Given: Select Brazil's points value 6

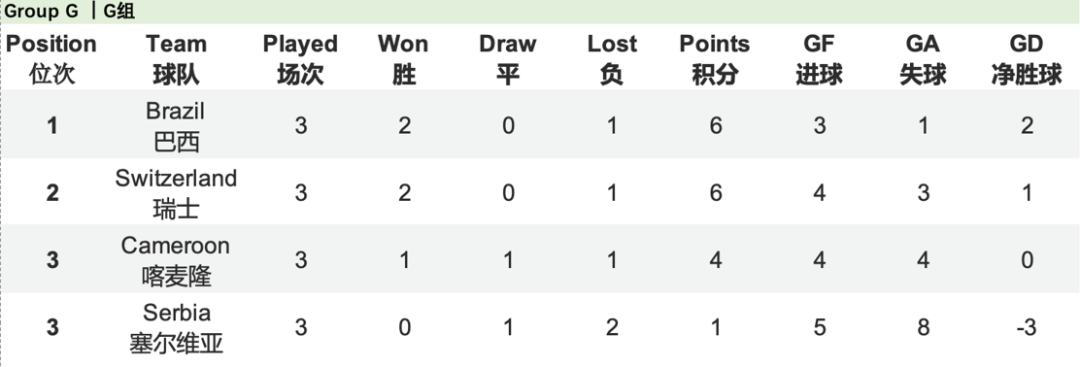Looking at the screenshot, I should pyautogui.click(x=715, y=126).
